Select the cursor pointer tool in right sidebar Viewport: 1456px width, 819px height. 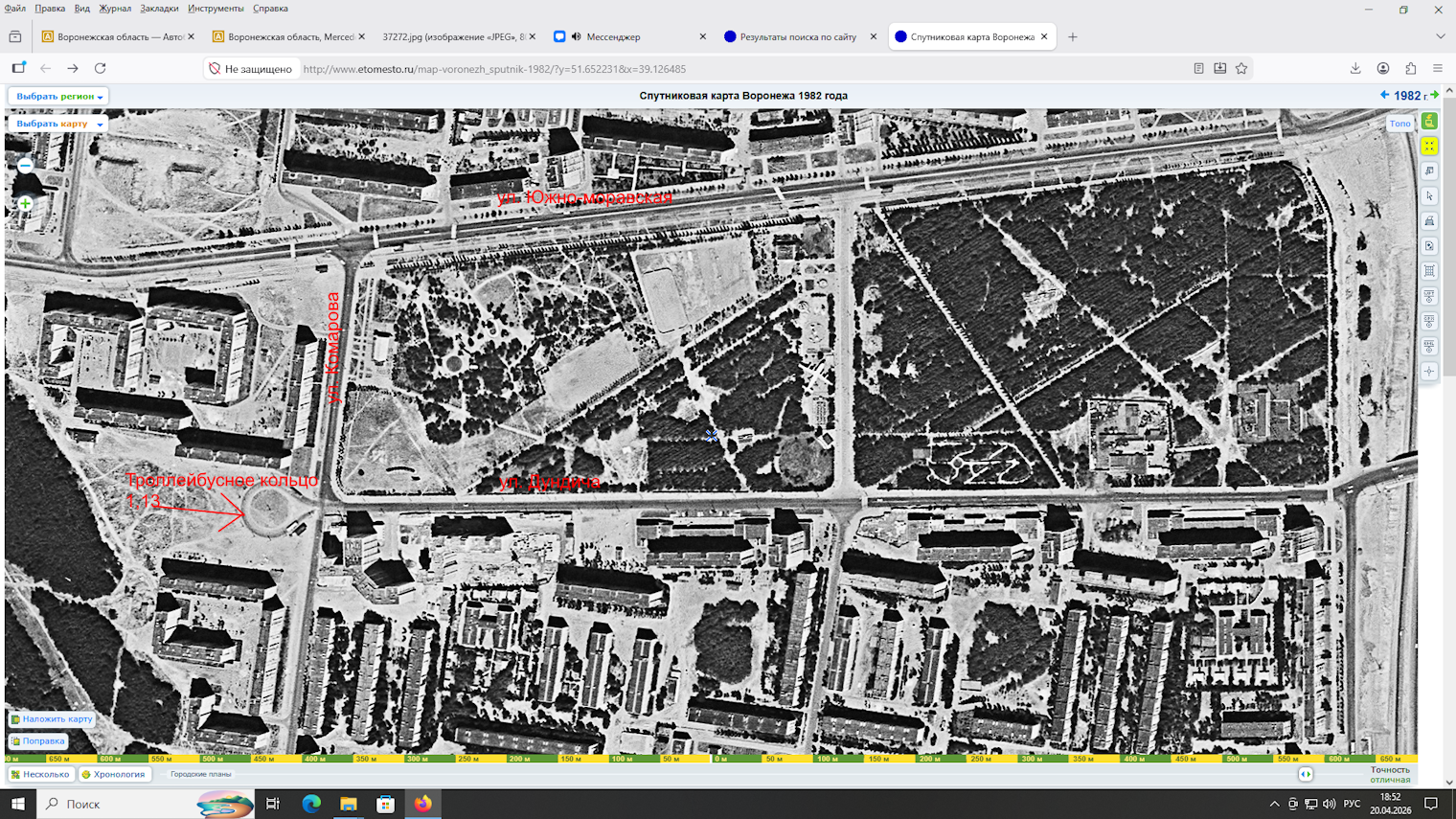[x=1429, y=196]
